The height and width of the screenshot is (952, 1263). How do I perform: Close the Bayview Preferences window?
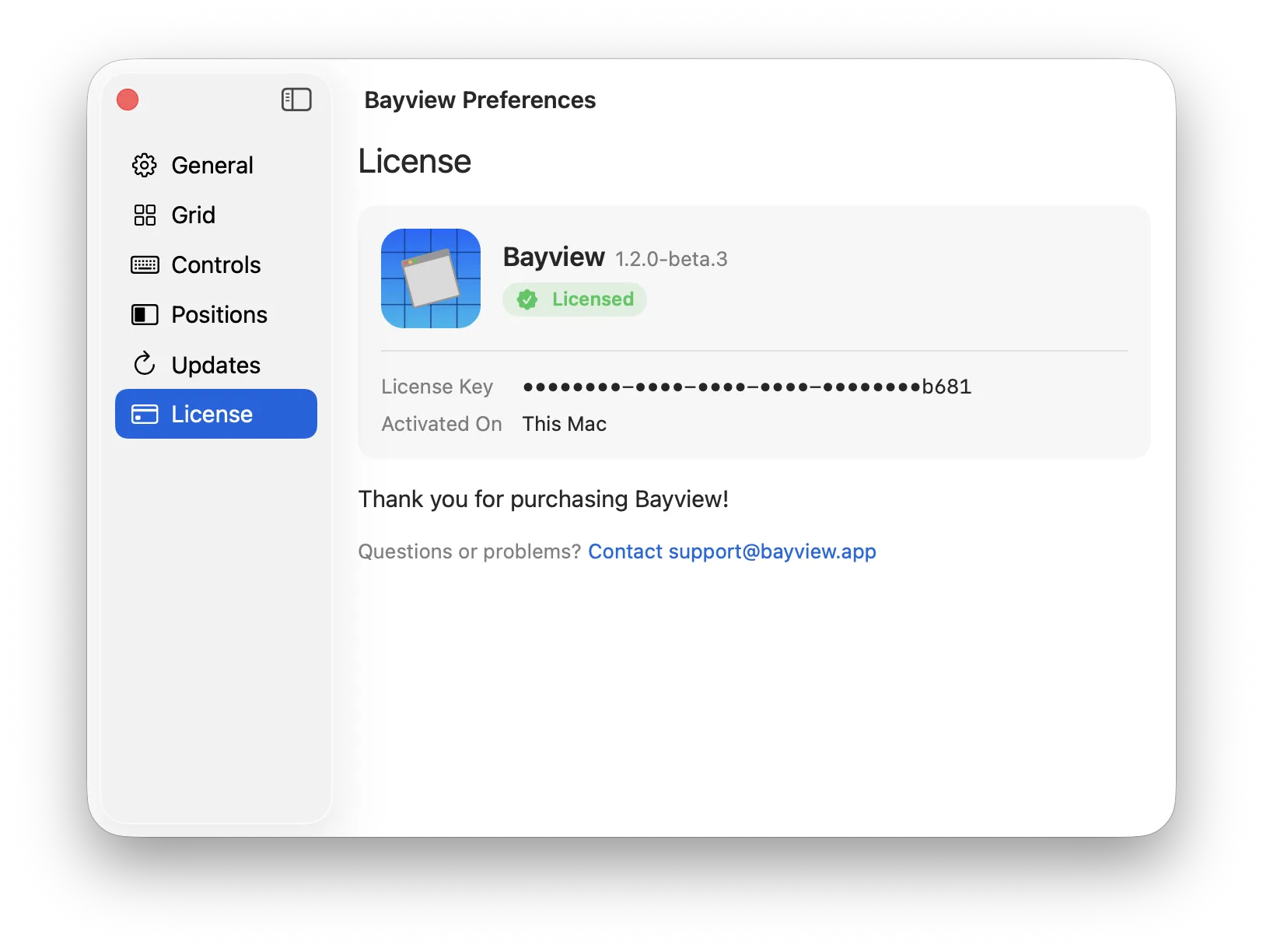pyautogui.click(x=128, y=100)
